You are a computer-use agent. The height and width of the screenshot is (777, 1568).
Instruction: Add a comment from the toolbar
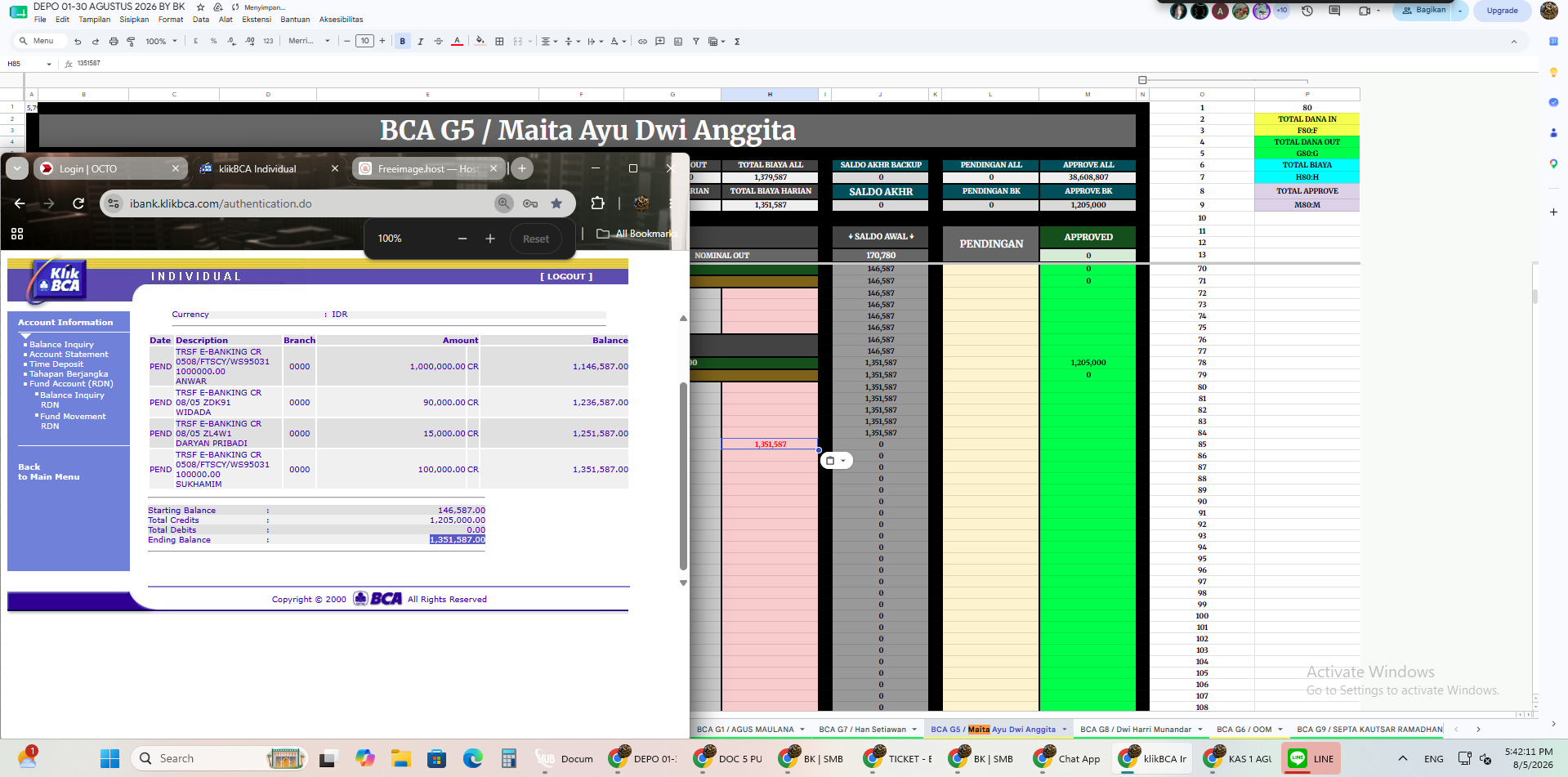(660, 41)
